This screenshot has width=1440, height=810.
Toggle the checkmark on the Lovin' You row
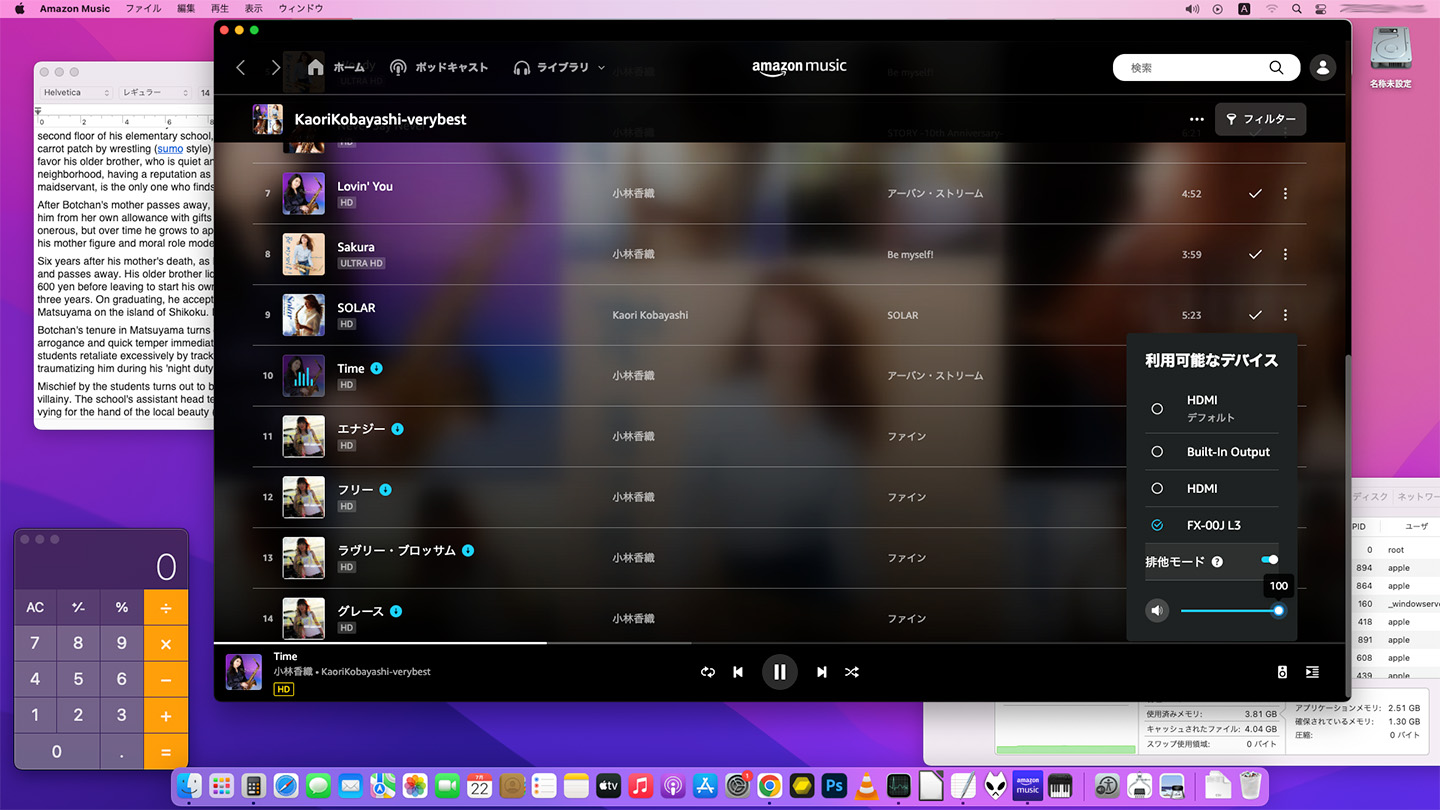pyautogui.click(x=1255, y=193)
